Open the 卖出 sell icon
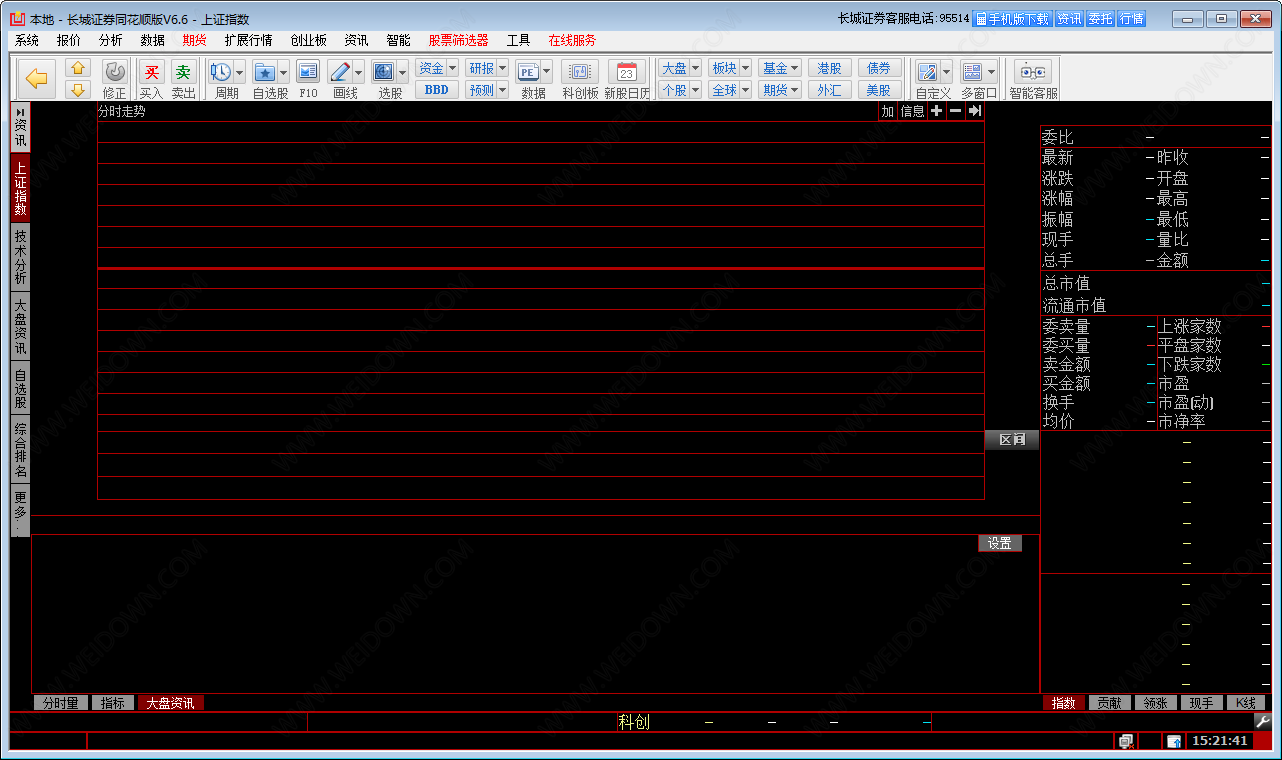Image resolution: width=1282 pixels, height=760 pixels. 183,72
